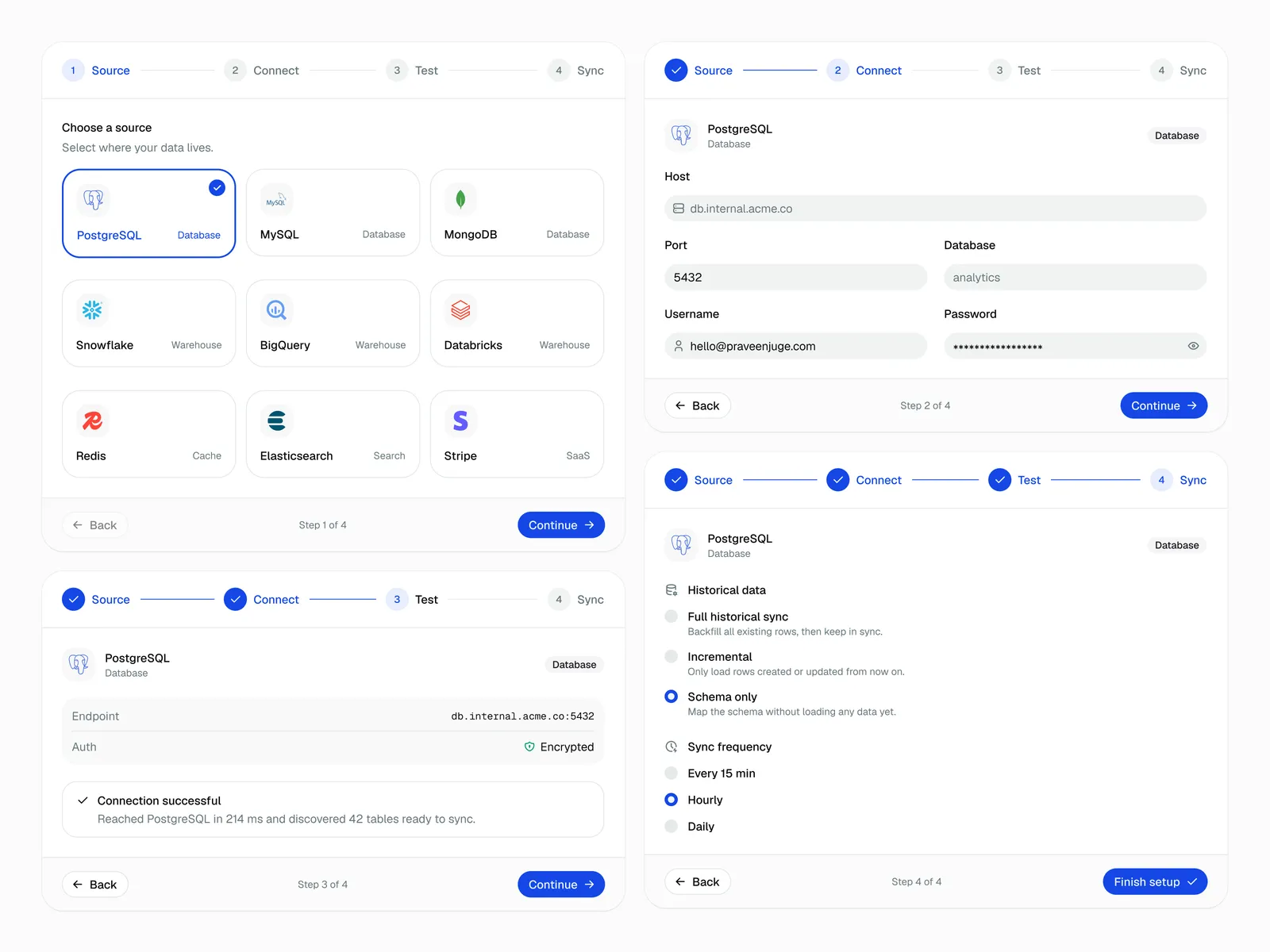1270x952 pixels.
Task: Click the masked Password input field
Action: point(1075,346)
